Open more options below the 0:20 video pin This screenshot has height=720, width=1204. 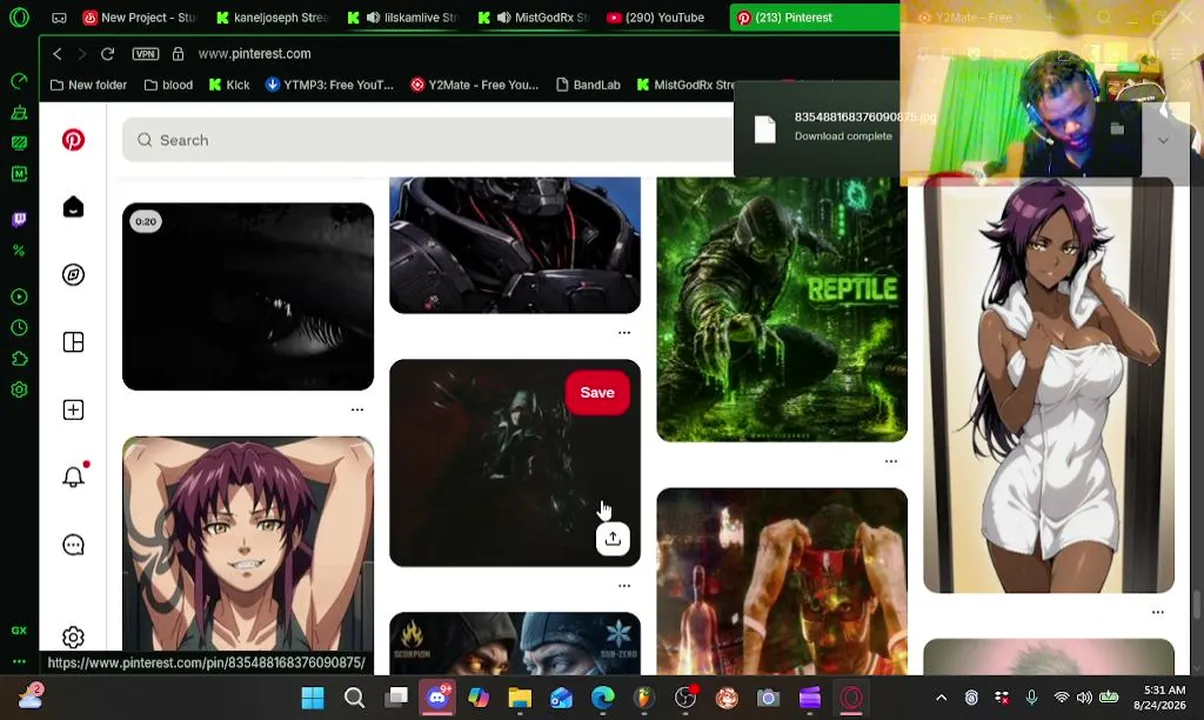point(357,410)
